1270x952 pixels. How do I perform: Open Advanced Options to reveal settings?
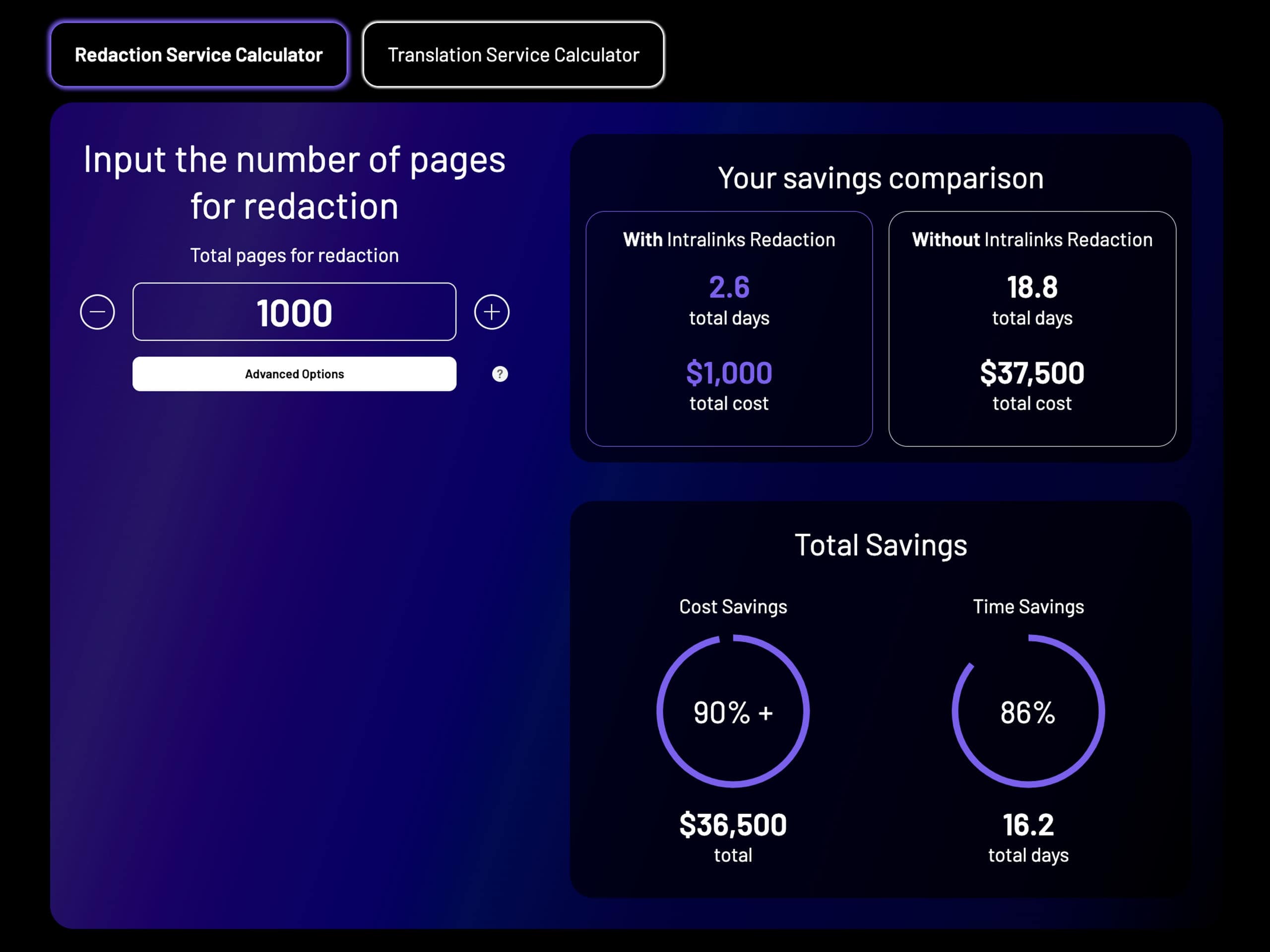[294, 373]
